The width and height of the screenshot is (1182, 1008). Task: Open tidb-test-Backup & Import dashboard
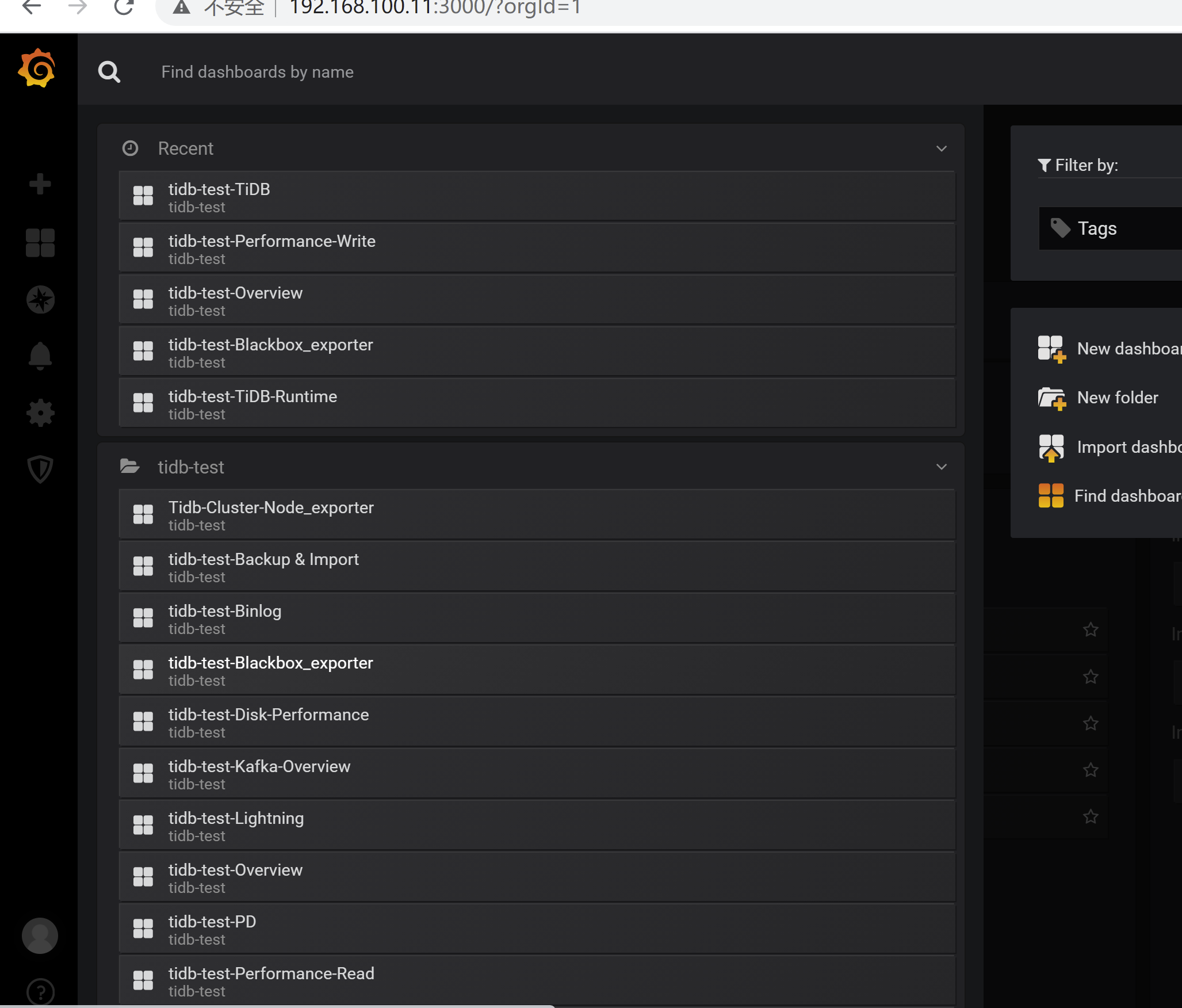537,566
